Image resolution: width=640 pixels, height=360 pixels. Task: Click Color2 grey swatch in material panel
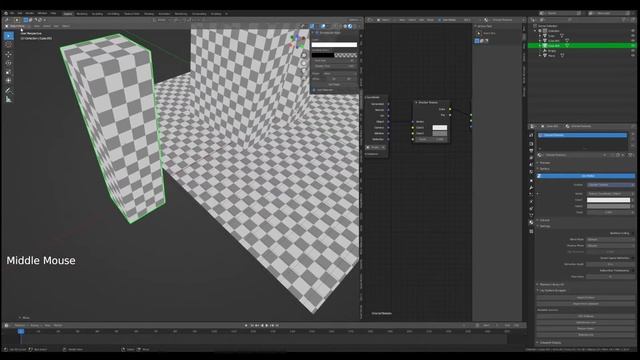tap(608, 206)
